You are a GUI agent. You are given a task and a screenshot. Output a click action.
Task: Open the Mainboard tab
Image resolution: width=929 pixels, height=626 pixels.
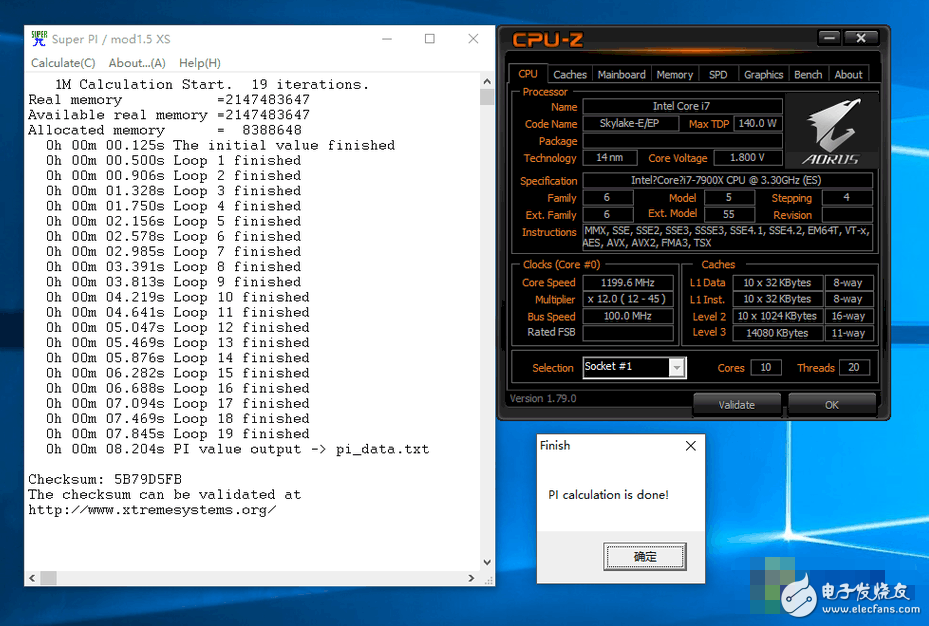621,73
